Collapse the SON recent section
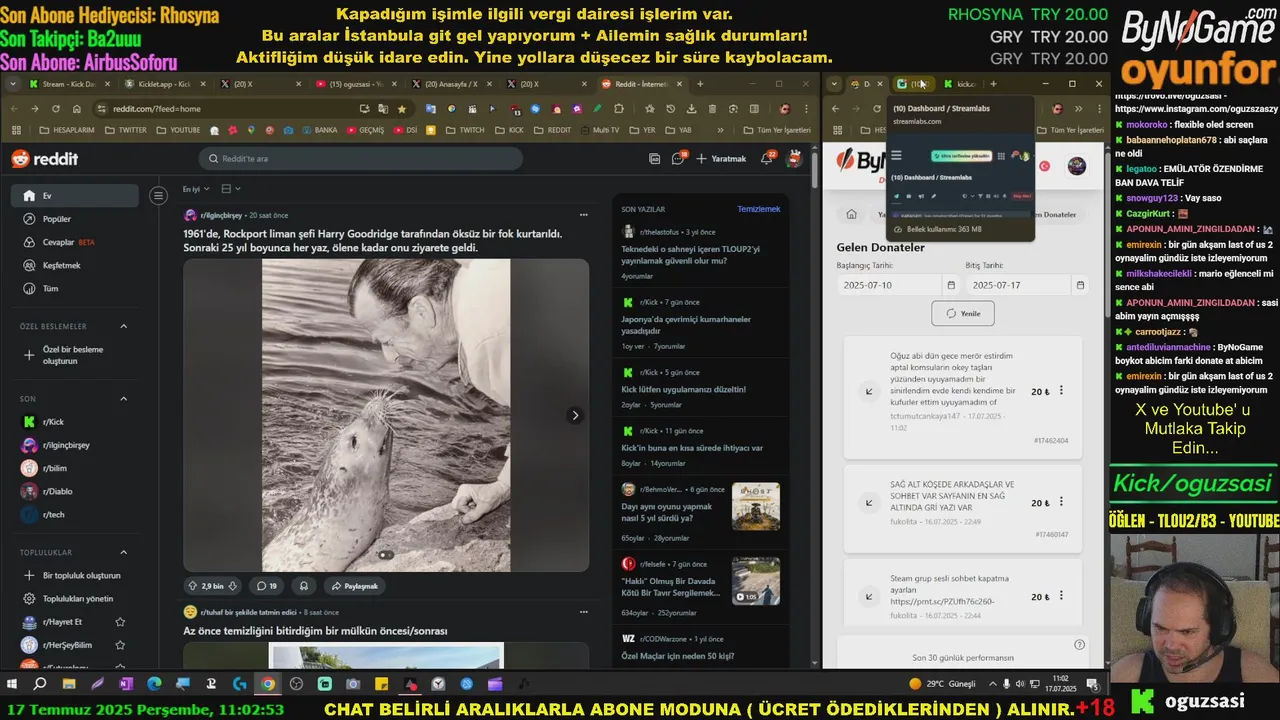The height and width of the screenshot is (720, 1280). (124, 399)
